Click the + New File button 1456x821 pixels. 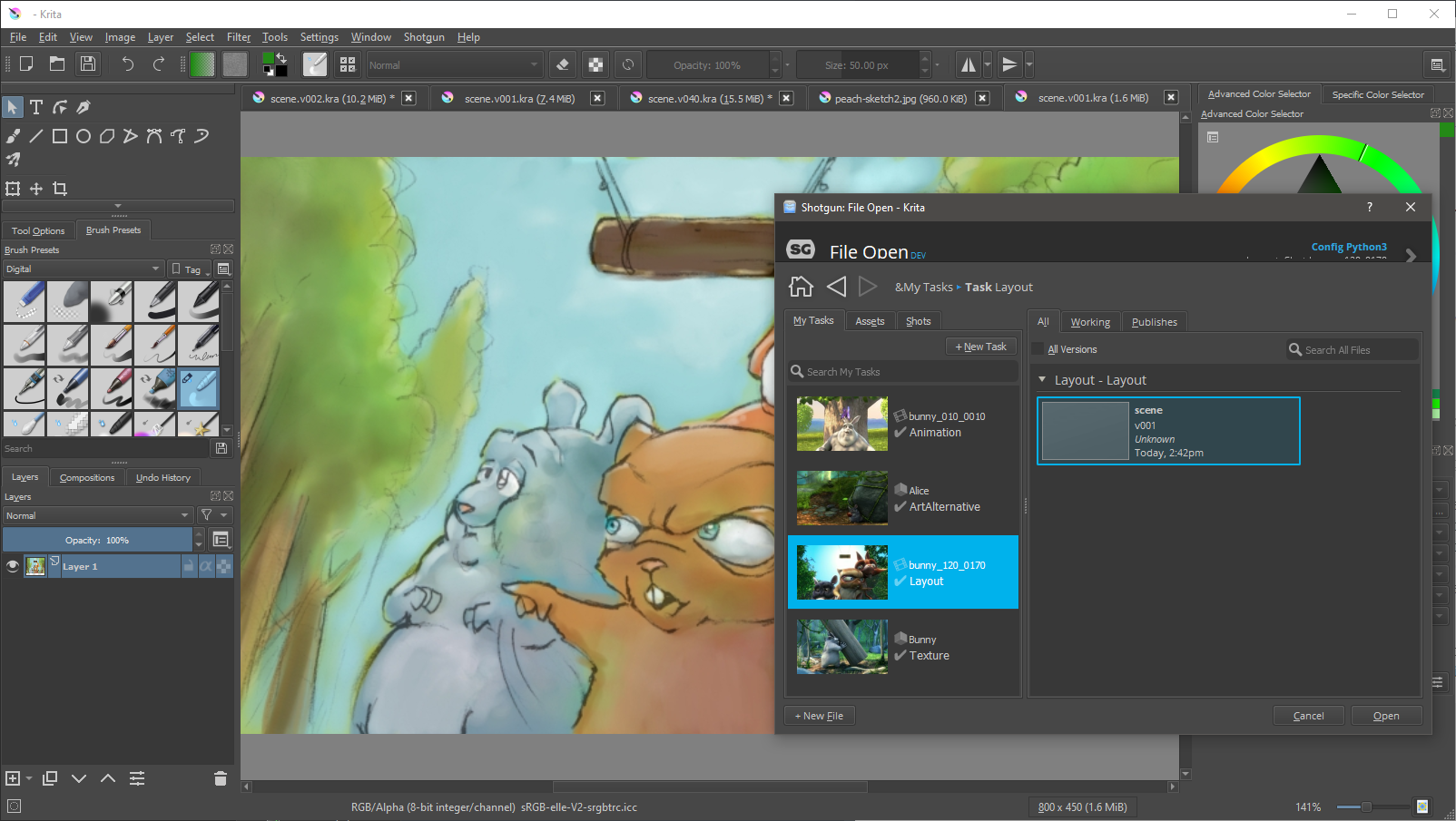click(820, 716)
